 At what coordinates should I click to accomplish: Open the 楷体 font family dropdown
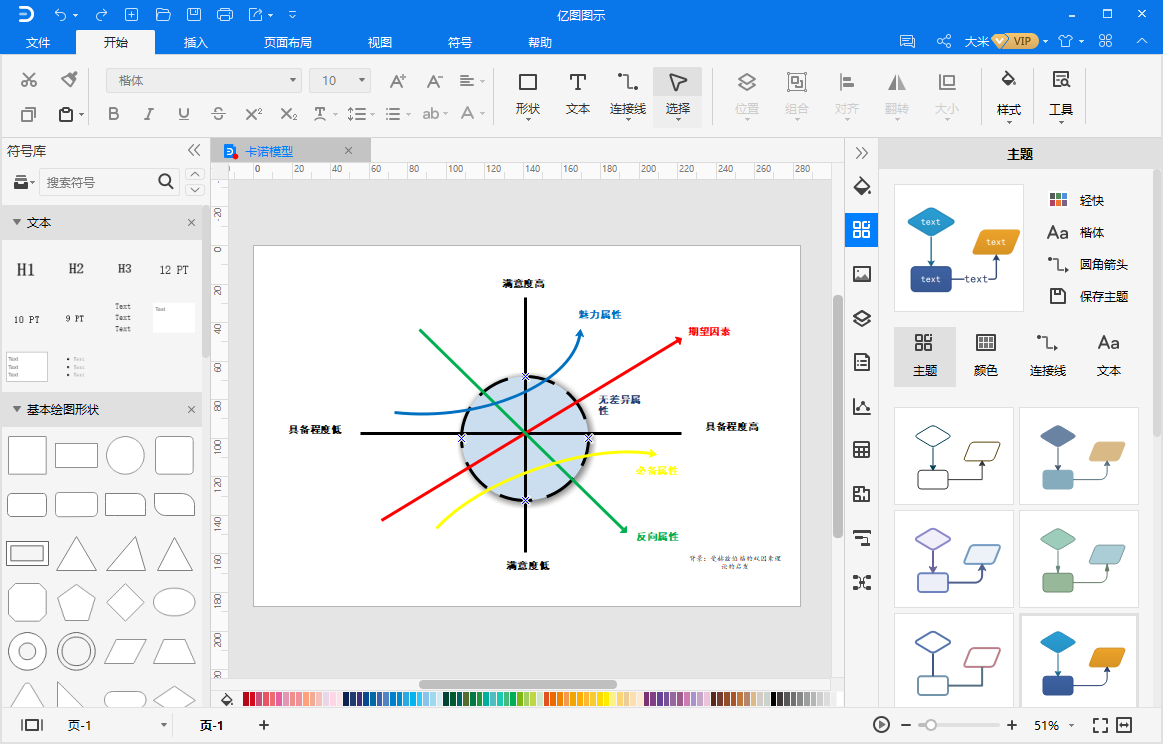point(204,80)
